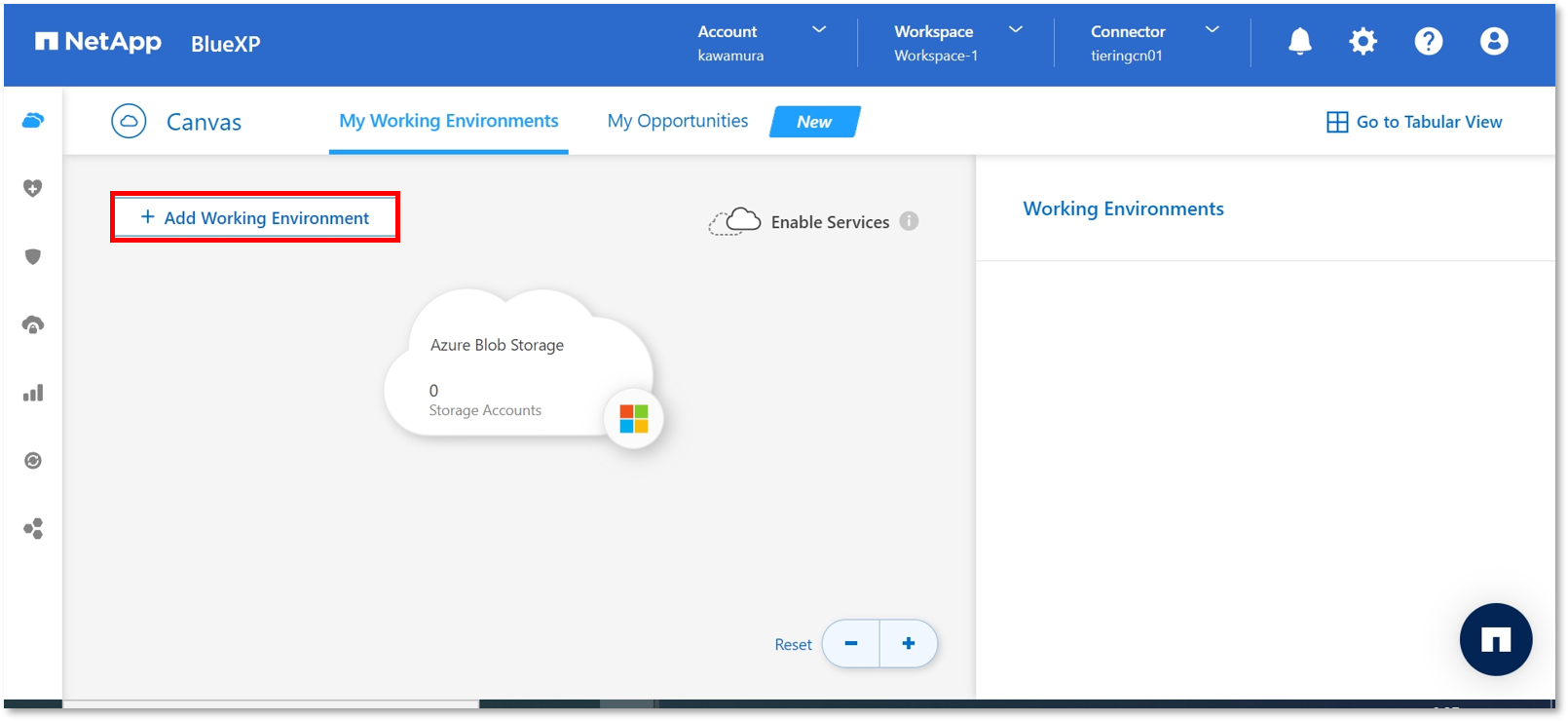Viewport: 1568px width, 721px height.
Task: Click the Reset zoom link
Action: coord(793,644)
